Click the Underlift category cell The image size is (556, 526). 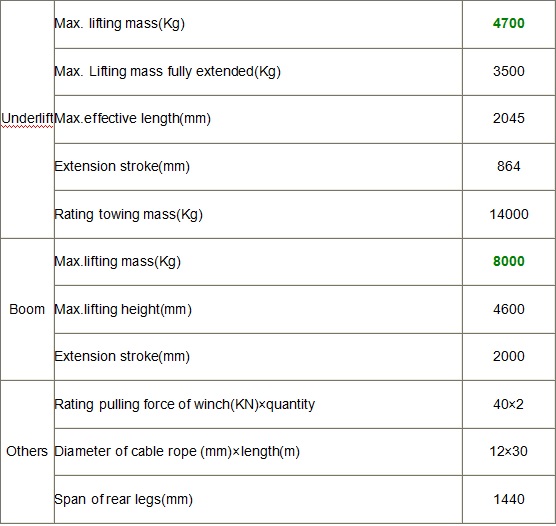coord(27,118)
